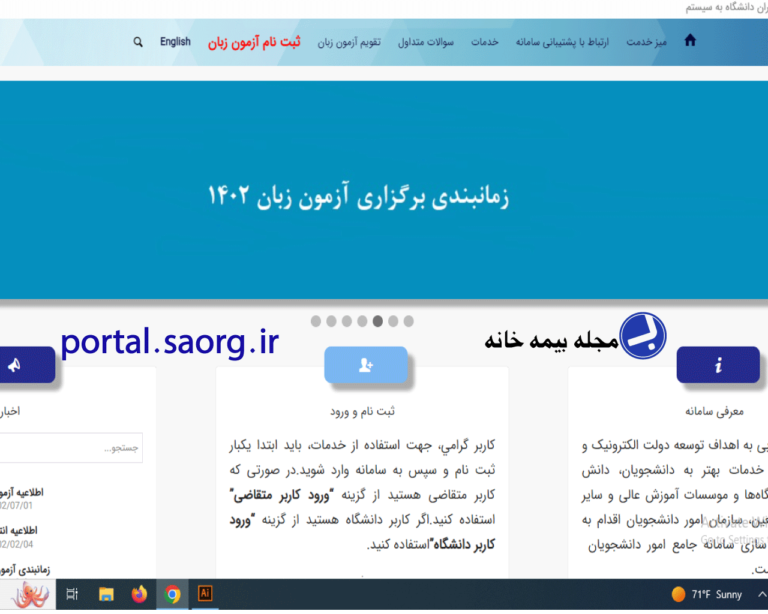Click the معرفی سامانه heading
The image size is (768, 614).
pyautogui.click(x=714, y=411)
